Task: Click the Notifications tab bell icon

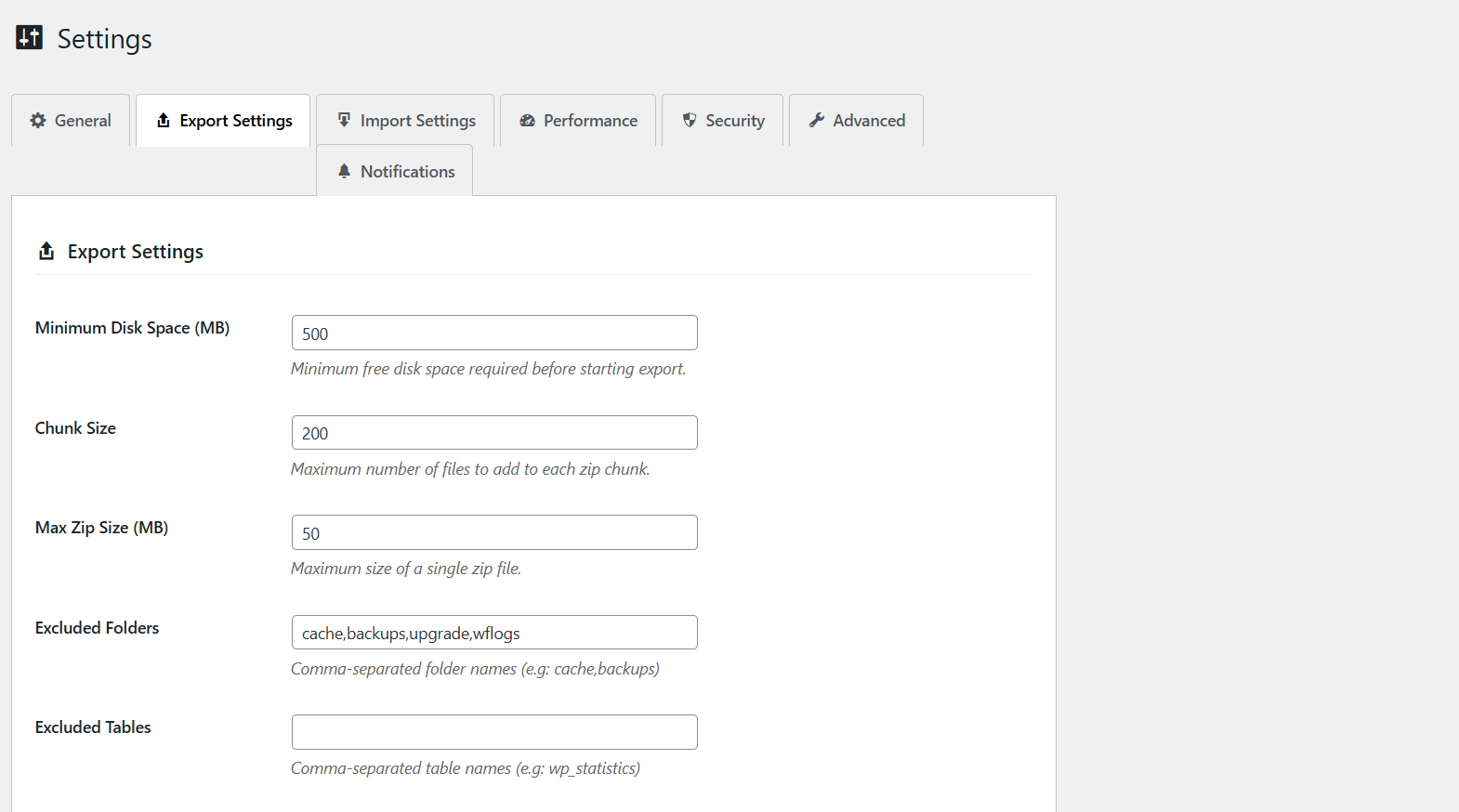Action: coord(344,171)
